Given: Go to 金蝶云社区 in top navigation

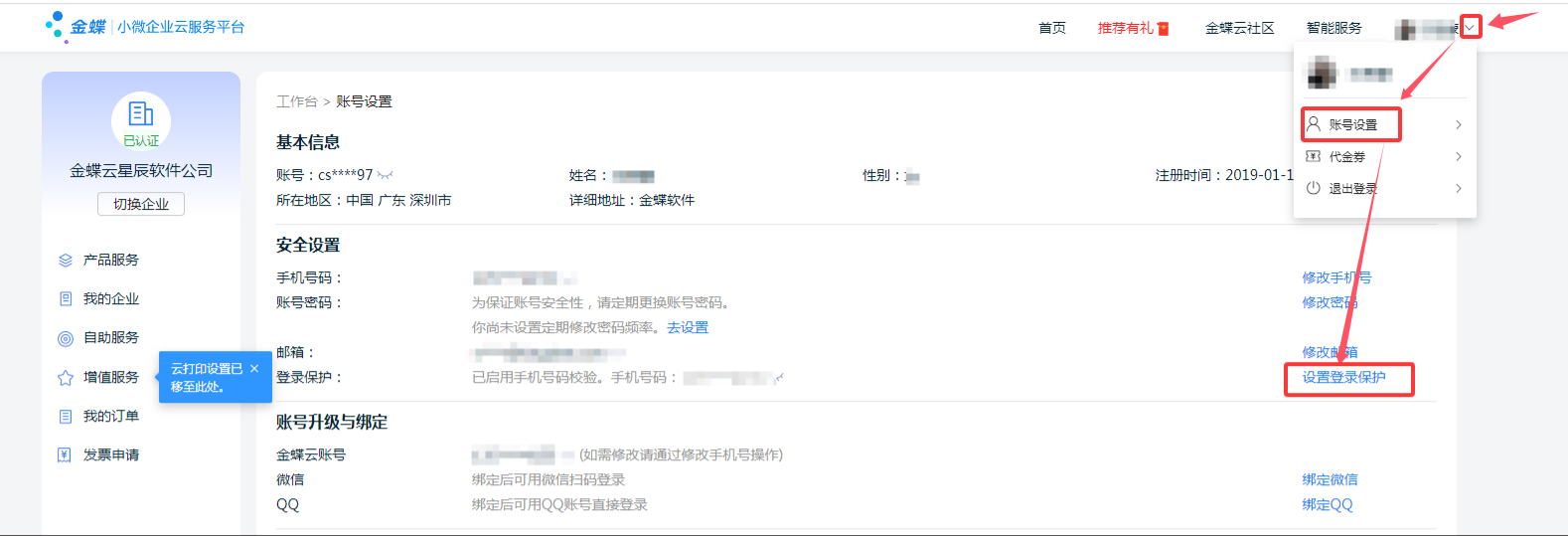Looking at the screenshot, I should pos(1239,28).
